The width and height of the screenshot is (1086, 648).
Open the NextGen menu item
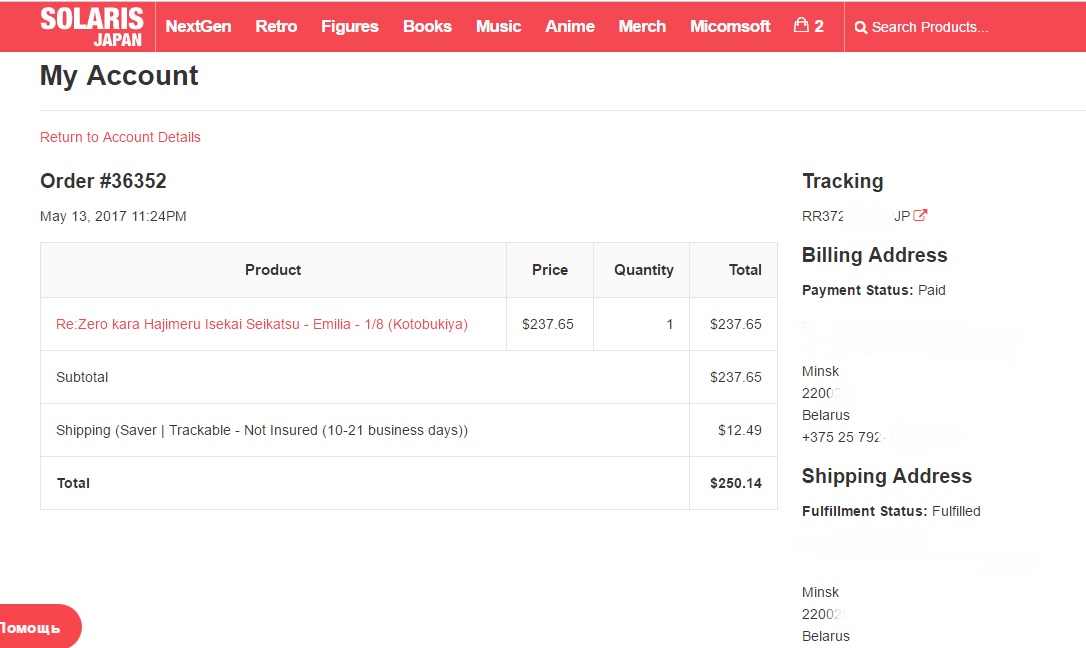point(198,27)
